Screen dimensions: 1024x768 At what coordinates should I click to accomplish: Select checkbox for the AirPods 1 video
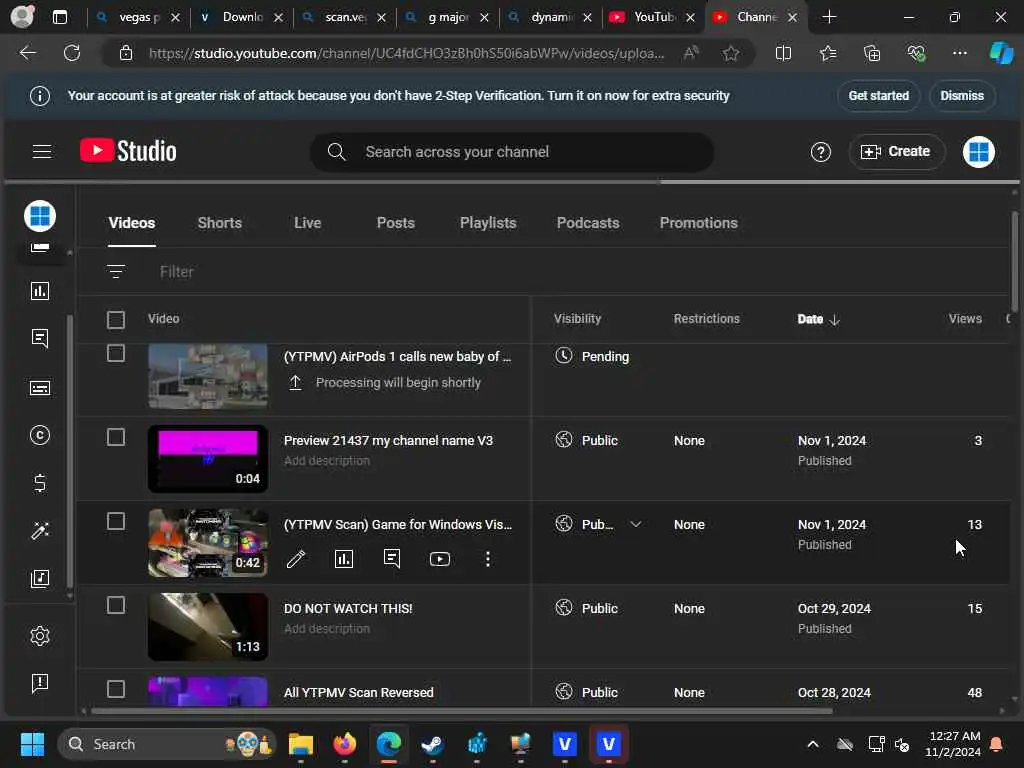click(x=116, y=353)
